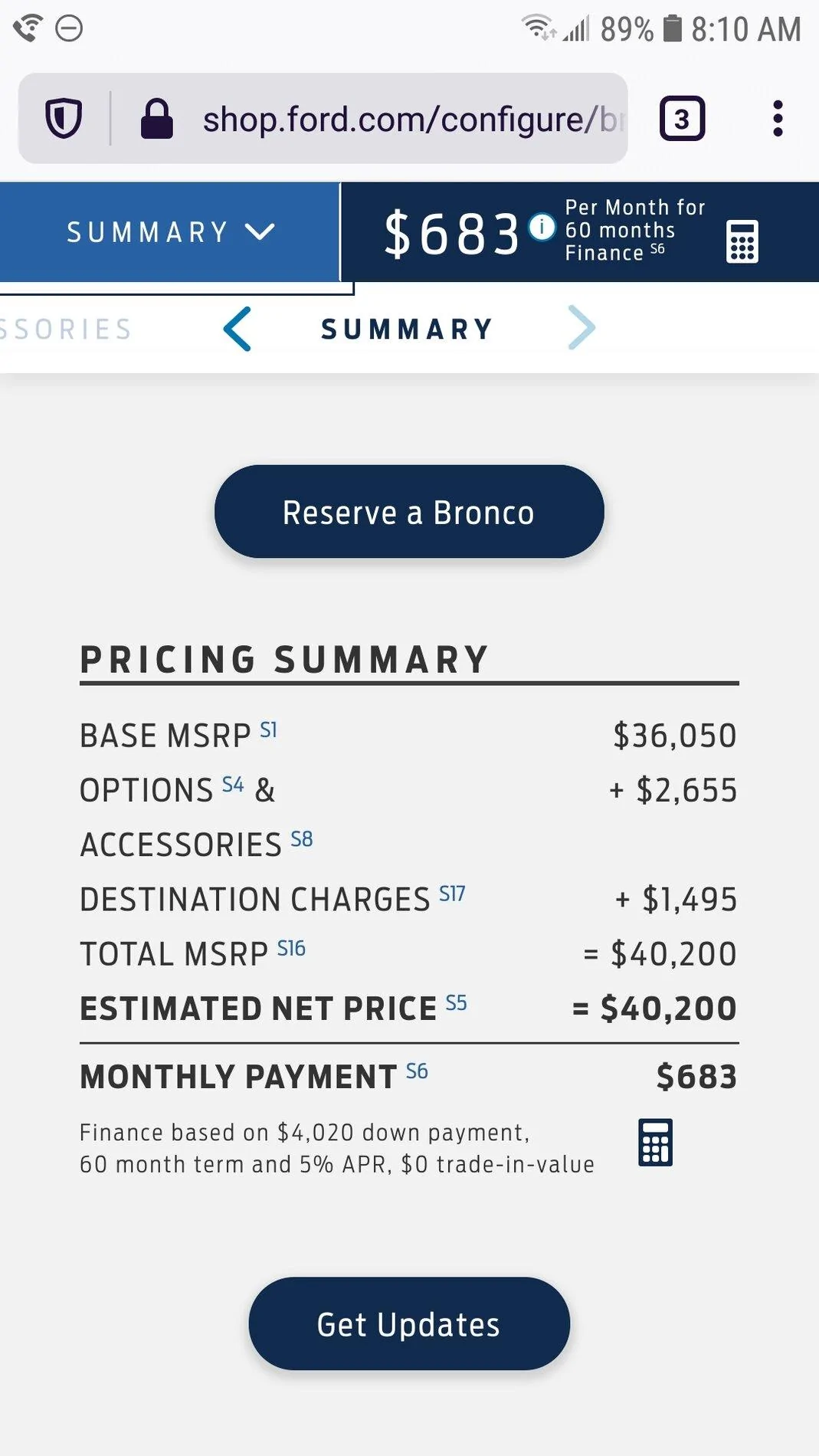Open S5 footnote for estimated net price
The height and width of the screenshot is (1456, 819).
tap(456, 1003)
